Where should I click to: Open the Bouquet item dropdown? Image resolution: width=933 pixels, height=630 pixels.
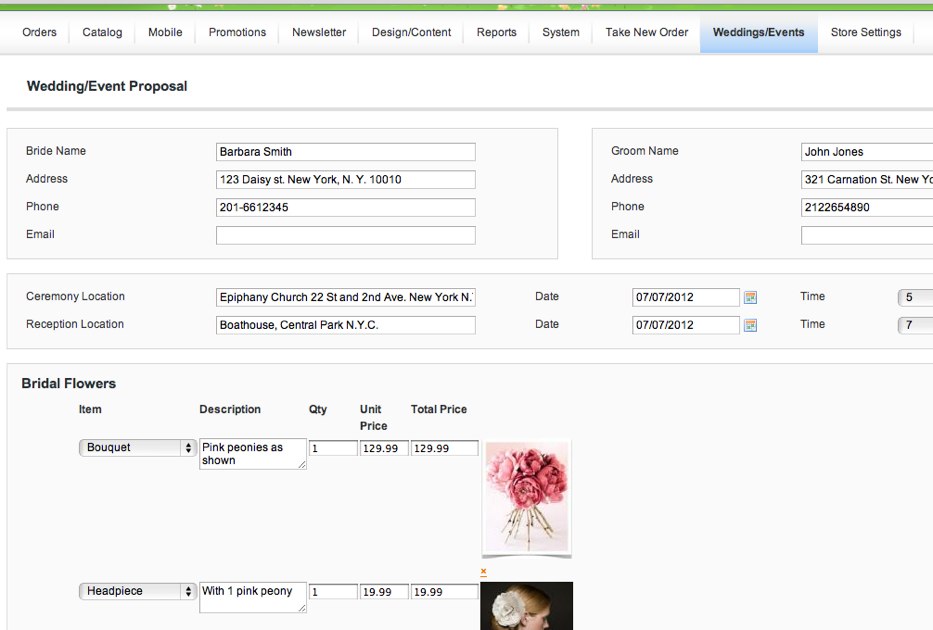pyautogui.click(x=137, y=447)
